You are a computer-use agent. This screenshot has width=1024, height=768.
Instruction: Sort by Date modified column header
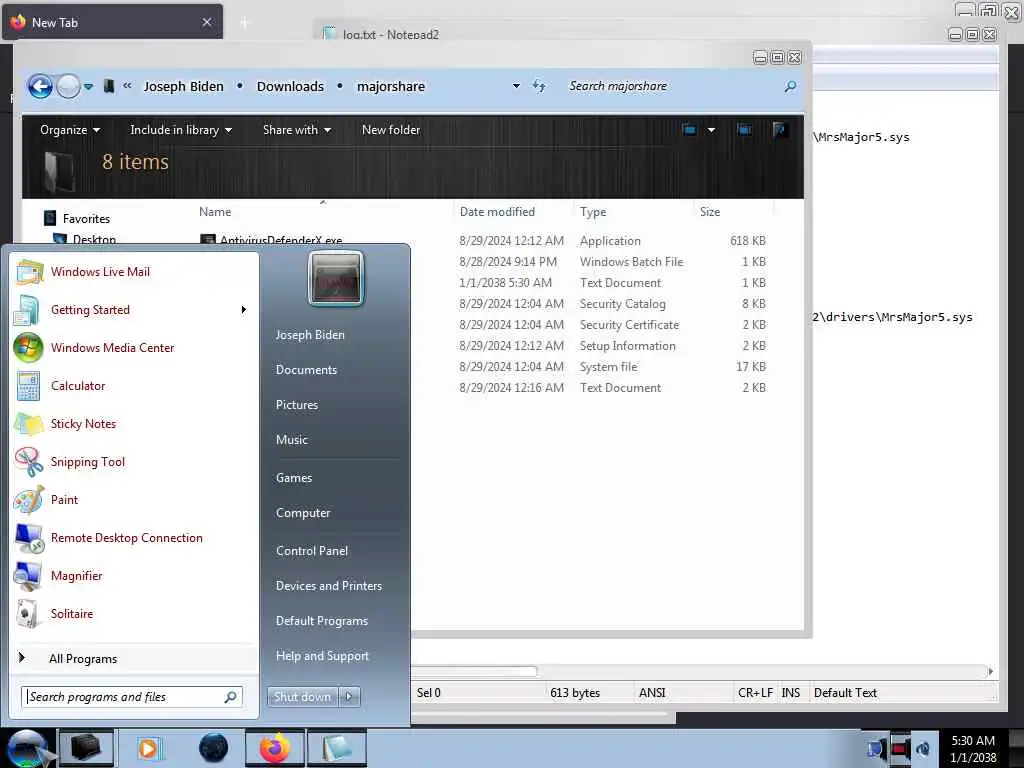coord(513,212)
